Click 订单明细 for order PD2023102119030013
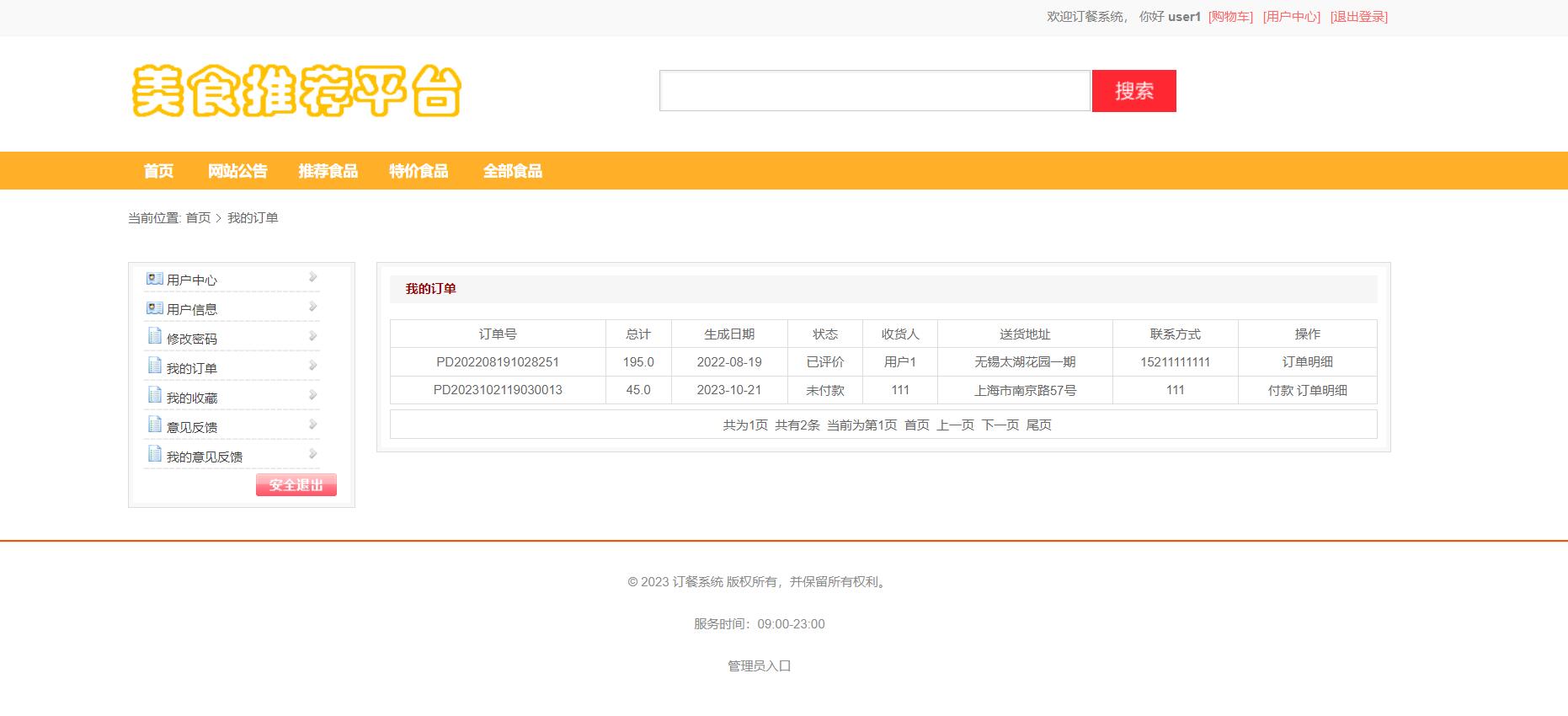1568x716 pixels. click(x=1322, y=390)
